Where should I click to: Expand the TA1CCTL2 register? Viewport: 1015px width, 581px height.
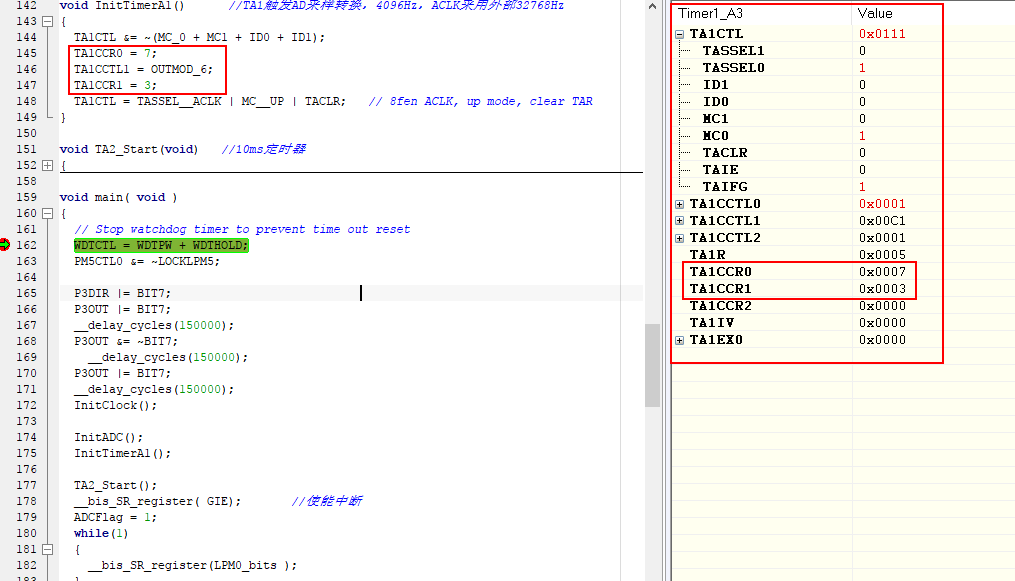(680, 238)
